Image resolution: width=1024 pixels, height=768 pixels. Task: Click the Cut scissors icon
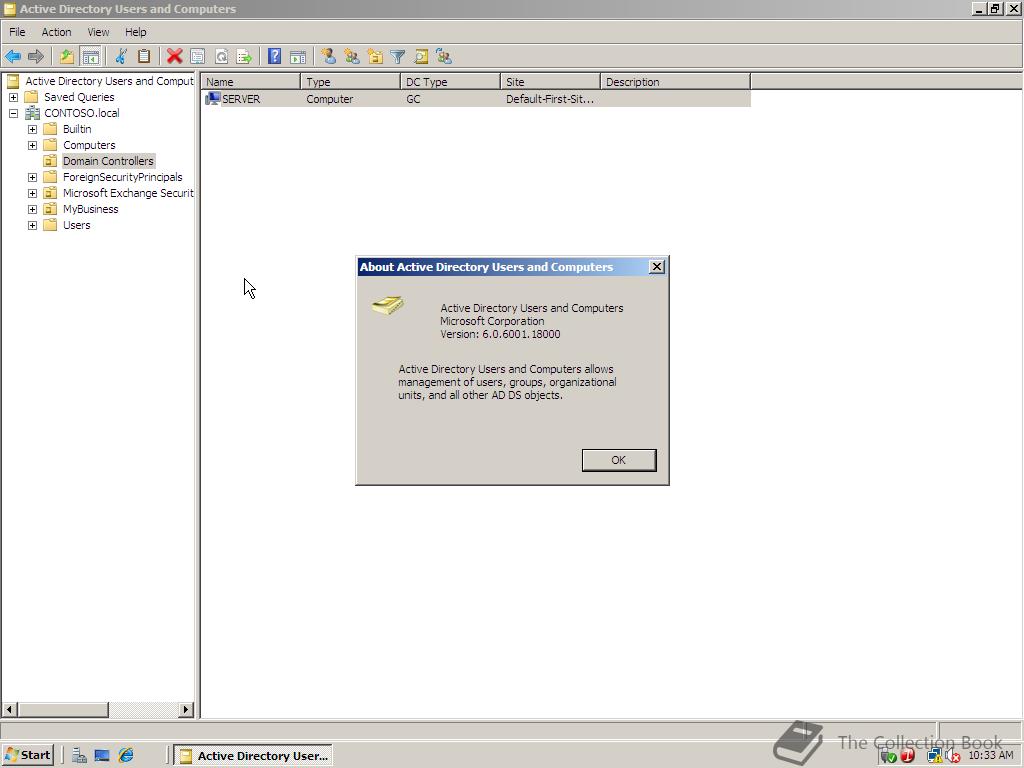click(x=121, y=57)
